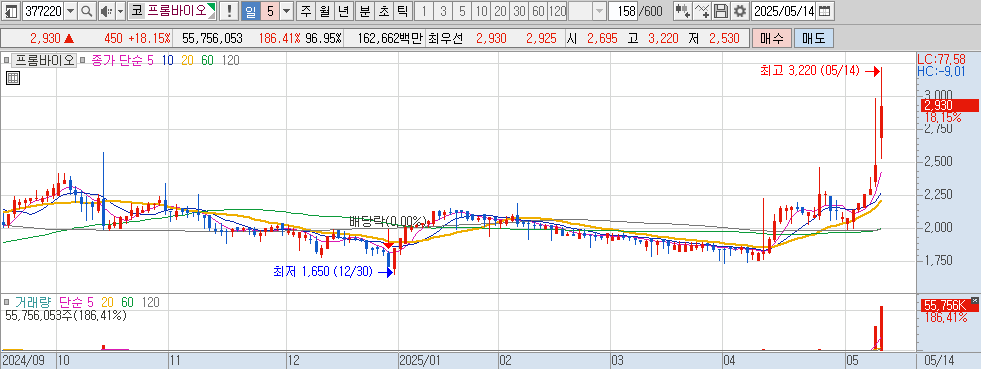Click the gray 120 moving average legend
The image size is (981, 369).
[231, 61]
